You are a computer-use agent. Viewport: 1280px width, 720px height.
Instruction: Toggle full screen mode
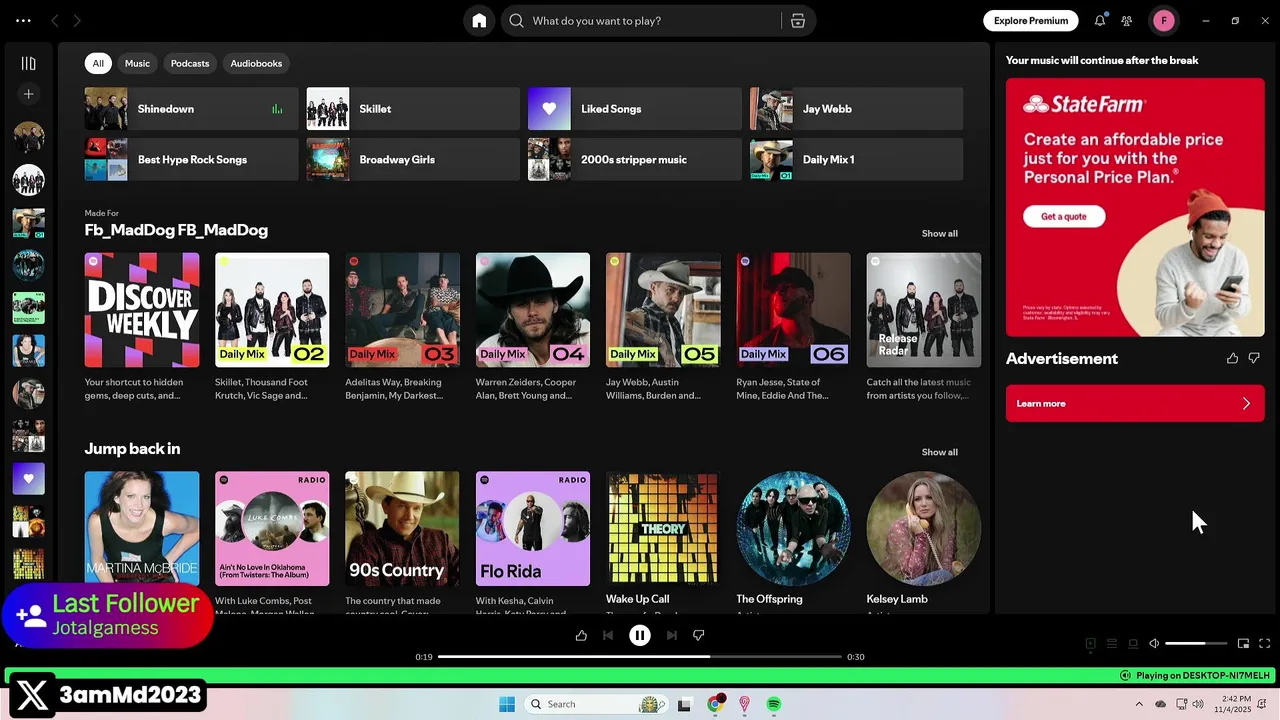point(1264,644)
